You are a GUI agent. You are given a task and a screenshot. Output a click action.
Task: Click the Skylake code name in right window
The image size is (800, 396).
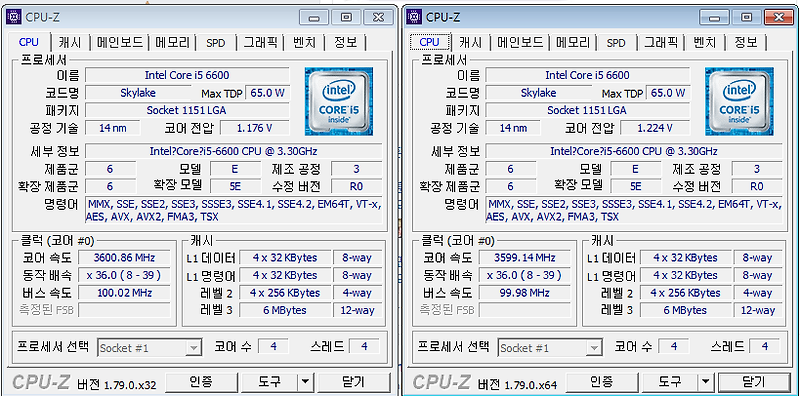(x=538, y=93)
